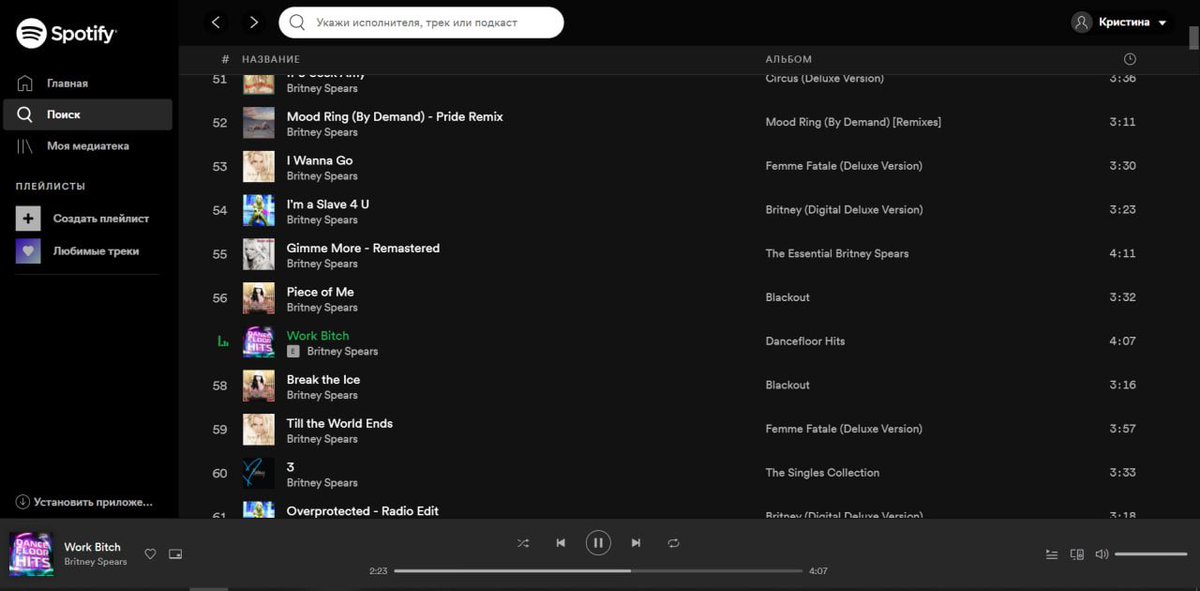Click the playing equalizer icon on row 57
1200x591 pixels.
(222, 342)
